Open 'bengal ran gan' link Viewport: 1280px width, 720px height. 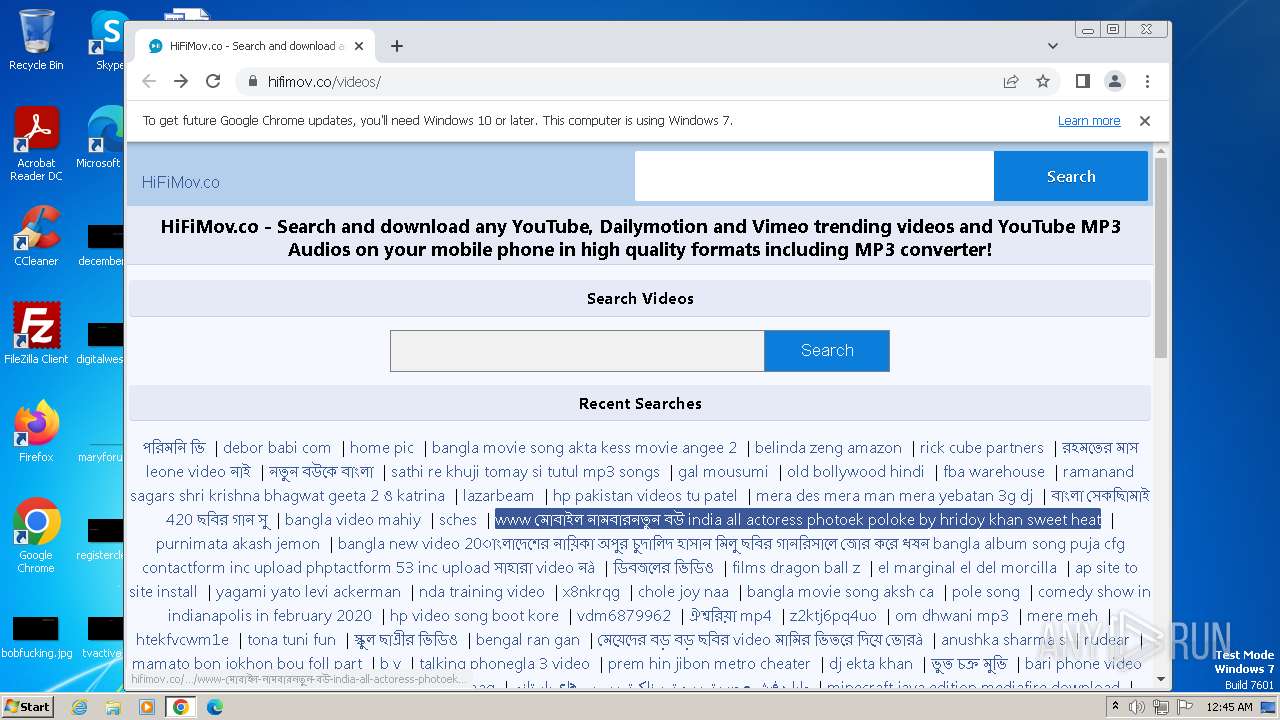(527, 640)
